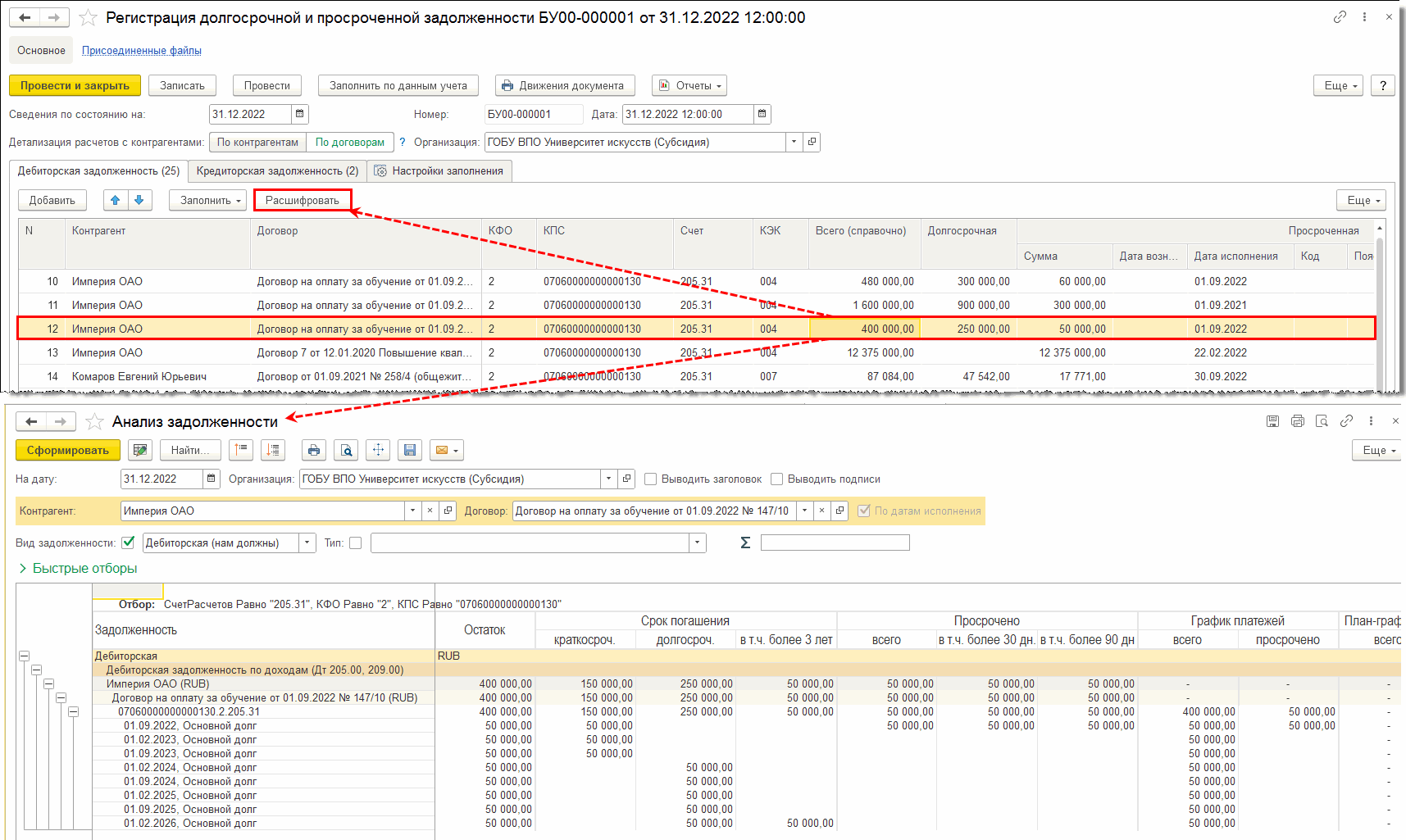
Task: Collapse the Империя ОАО (RUB) report group
Action: click(49, 683)
